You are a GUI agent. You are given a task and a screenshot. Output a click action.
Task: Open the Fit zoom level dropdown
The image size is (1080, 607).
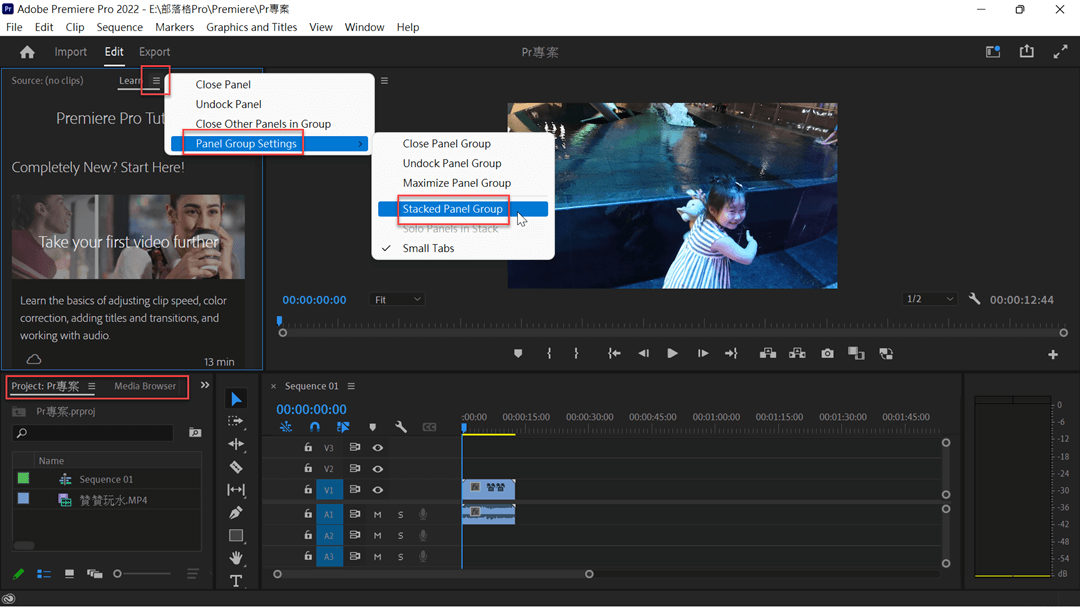coord(397,300)
